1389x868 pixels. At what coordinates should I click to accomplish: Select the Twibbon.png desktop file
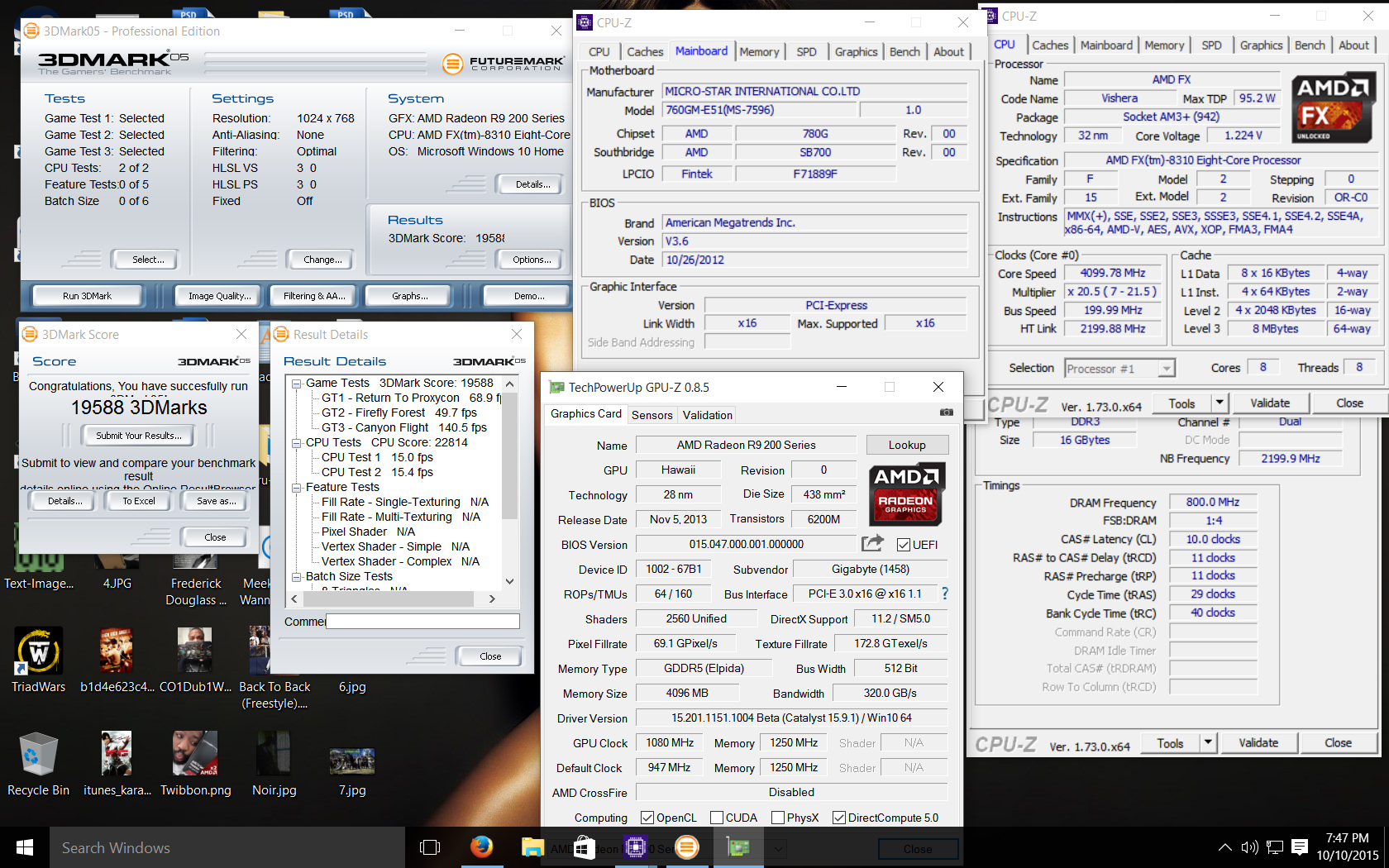[x=196, y=763]
